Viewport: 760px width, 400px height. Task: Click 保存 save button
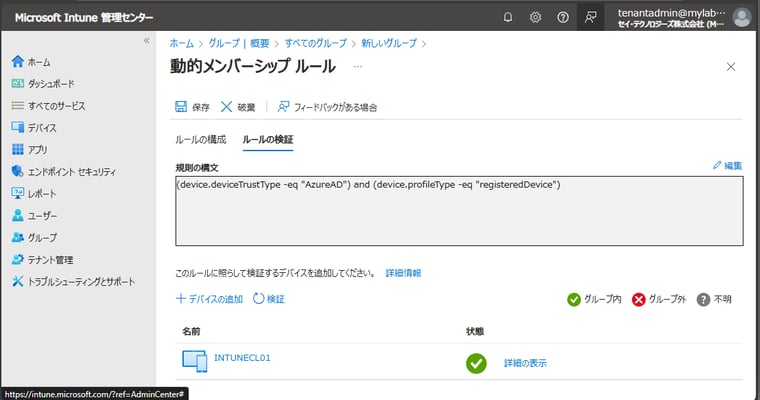tap(192, 107)
